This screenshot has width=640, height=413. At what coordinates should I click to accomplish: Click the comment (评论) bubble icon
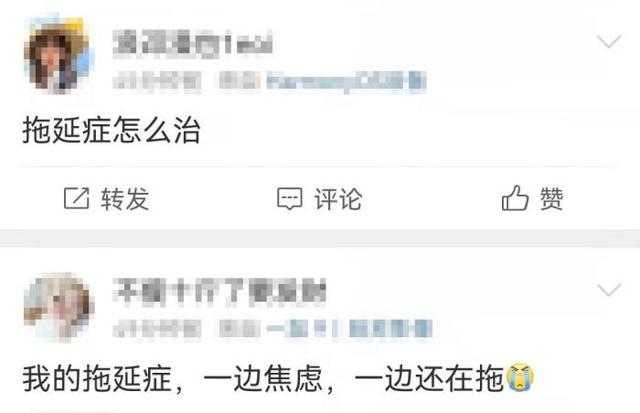(290, 199)
